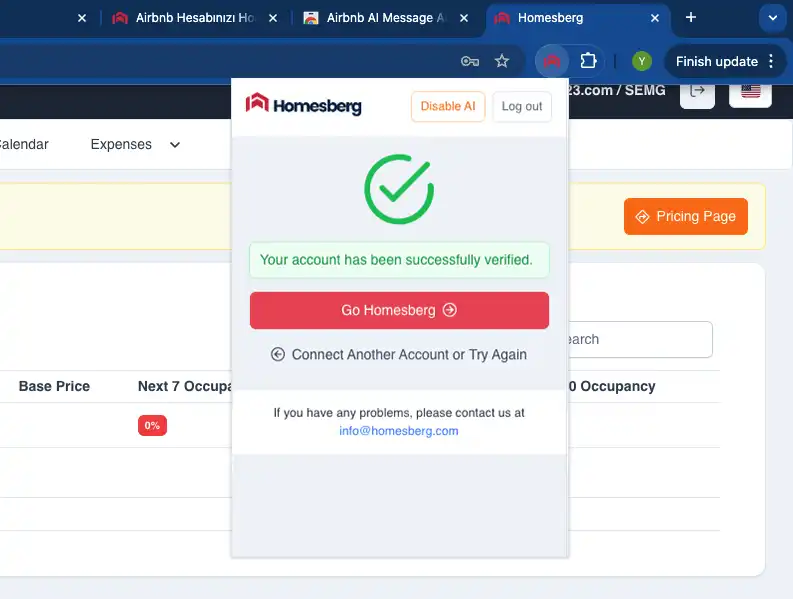Open the password manager key icon
This screenshot has height=599, width=793.
pos(470,61)
